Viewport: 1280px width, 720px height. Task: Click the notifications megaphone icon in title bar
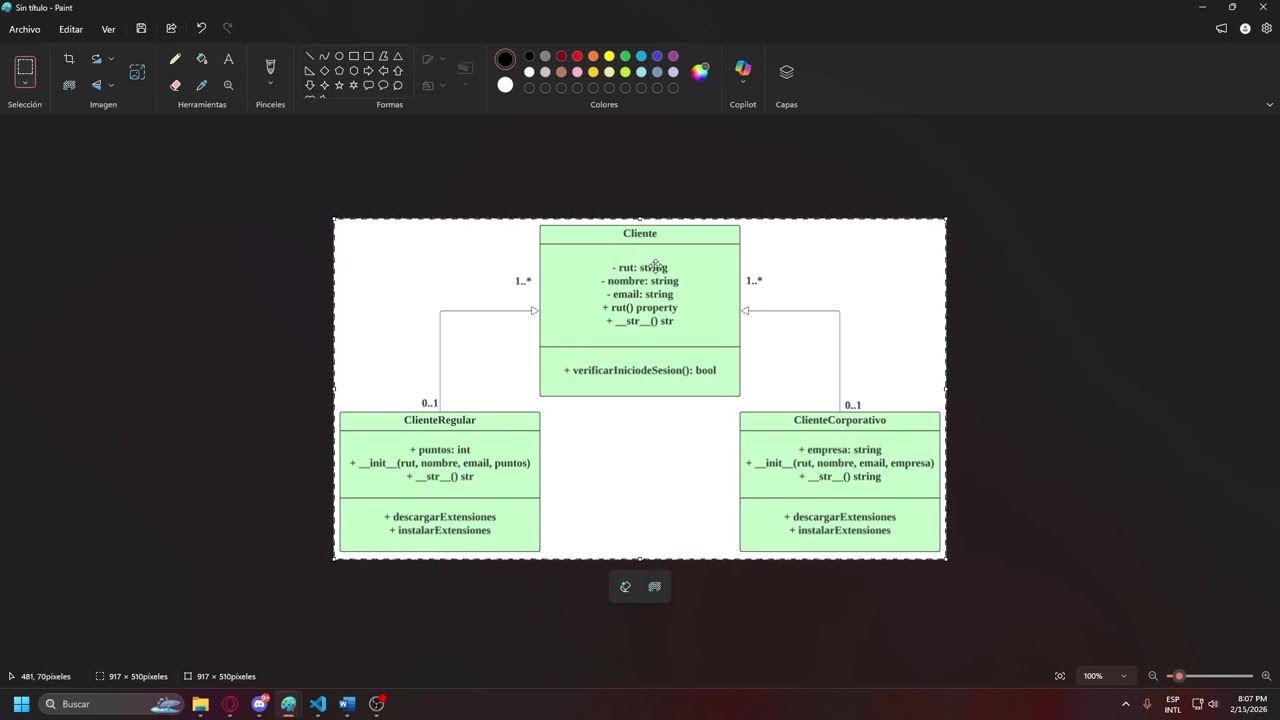tap(1221, 29)
